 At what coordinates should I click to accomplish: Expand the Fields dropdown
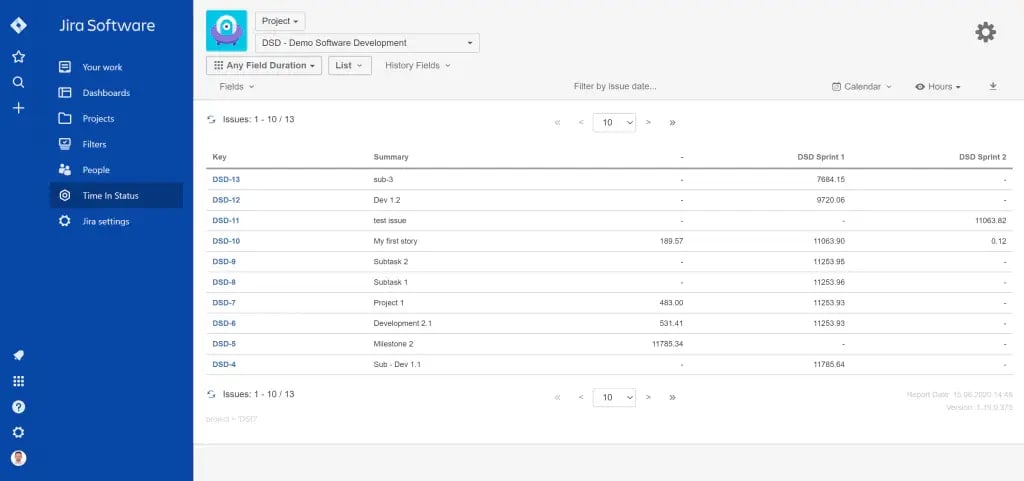pyautogui.click(x=236, y=86)
